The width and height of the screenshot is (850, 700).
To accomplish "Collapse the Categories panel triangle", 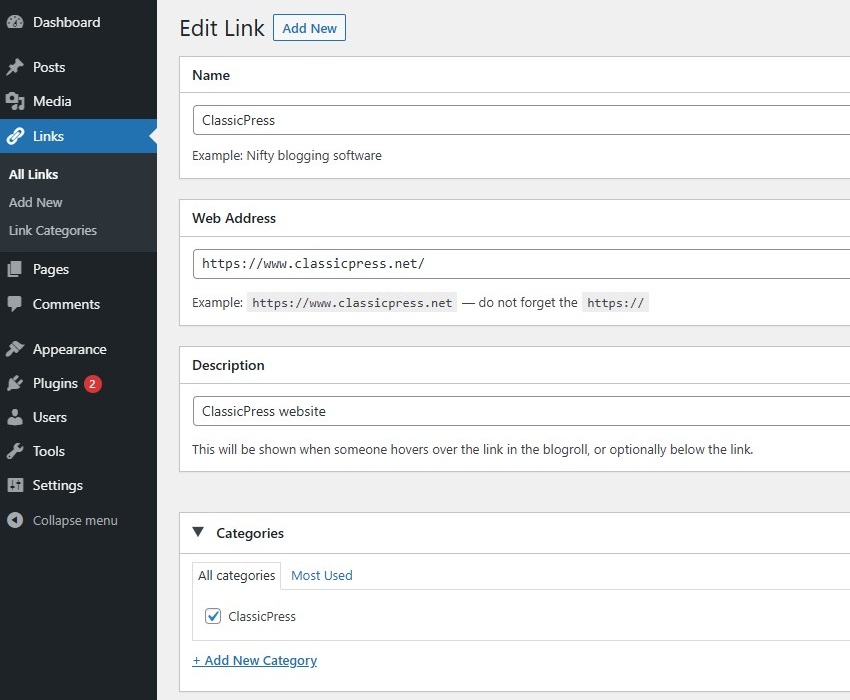I will (x=198, y=532).
